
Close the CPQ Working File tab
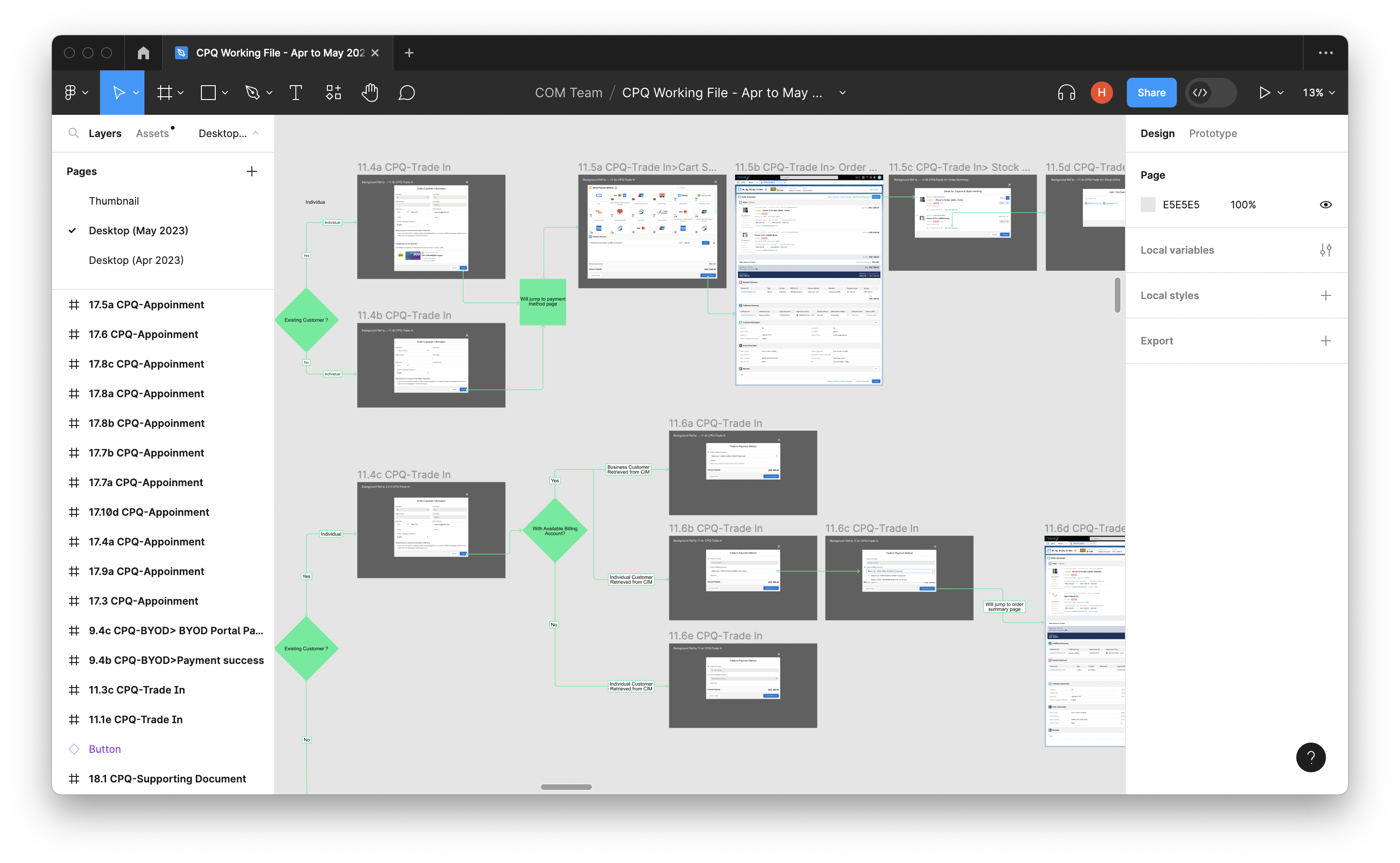point(375,52)
